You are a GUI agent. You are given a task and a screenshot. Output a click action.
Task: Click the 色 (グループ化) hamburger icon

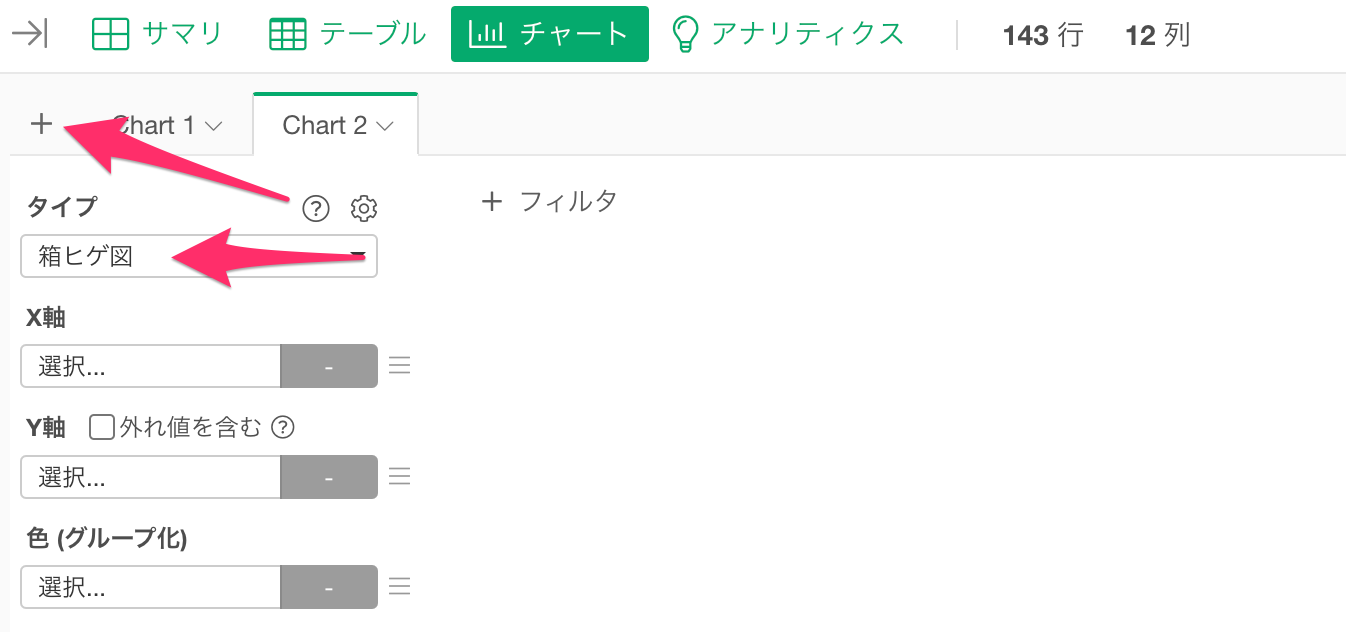400,587
